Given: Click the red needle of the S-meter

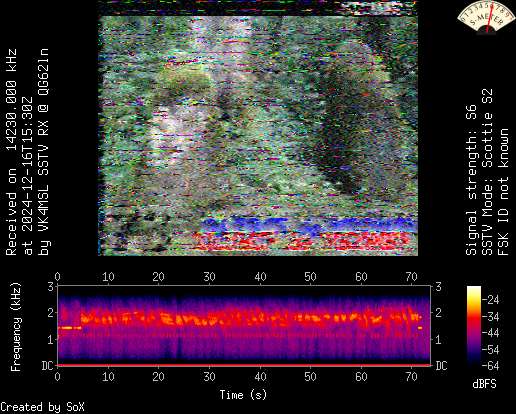Looking at the screenshot, I should tap(490, 19).
